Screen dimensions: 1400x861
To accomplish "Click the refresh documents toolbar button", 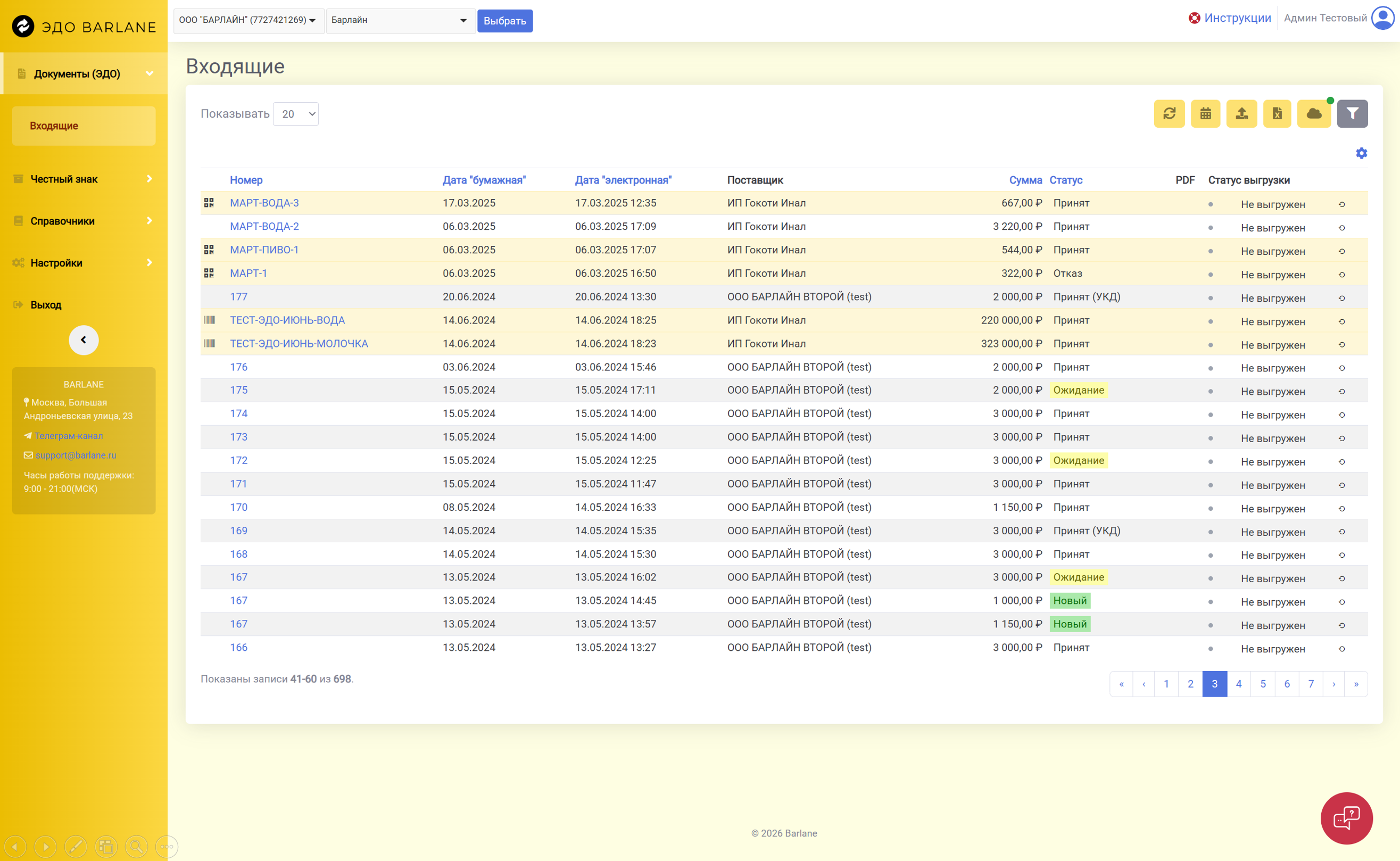I will [x=1169, y=114].
